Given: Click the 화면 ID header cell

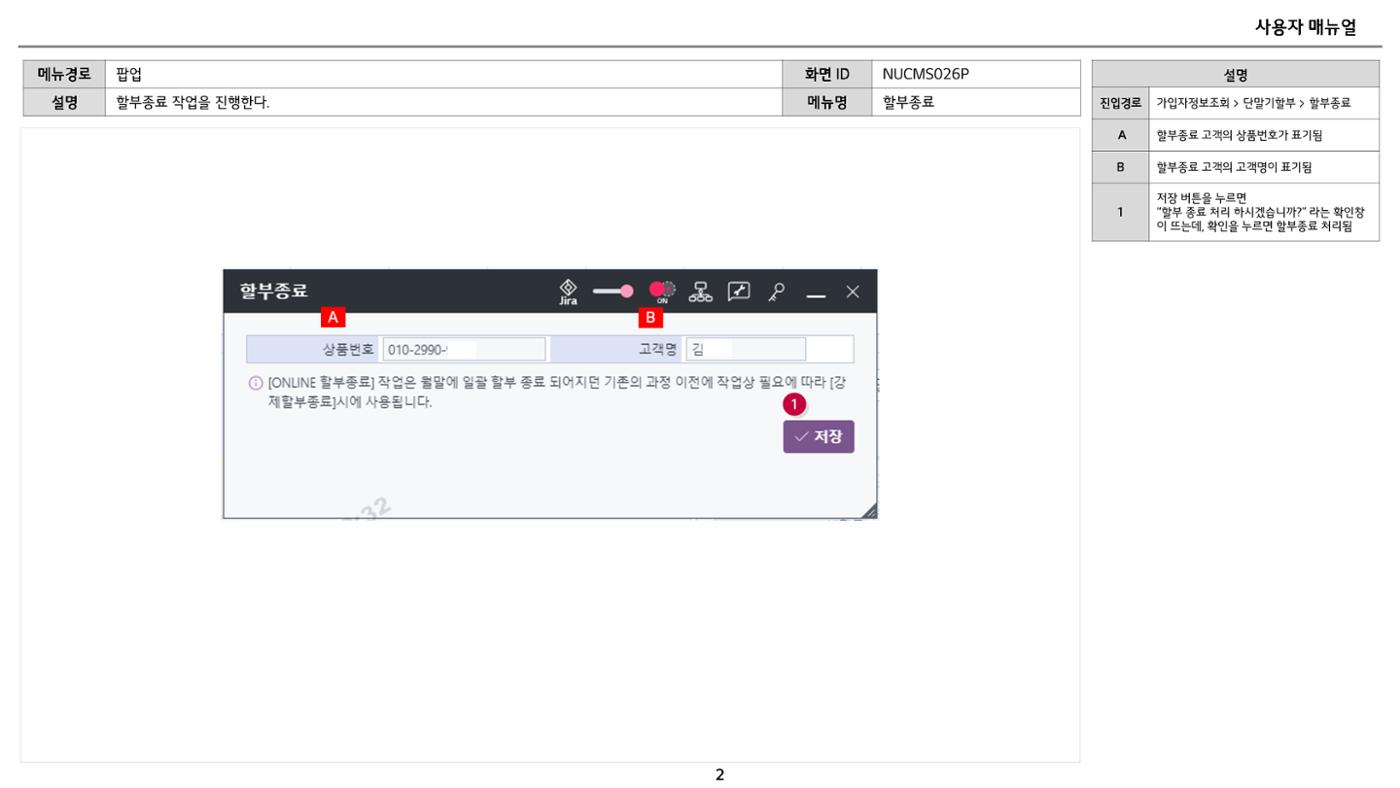Looking at the screenshot, I should coord(827,74).
